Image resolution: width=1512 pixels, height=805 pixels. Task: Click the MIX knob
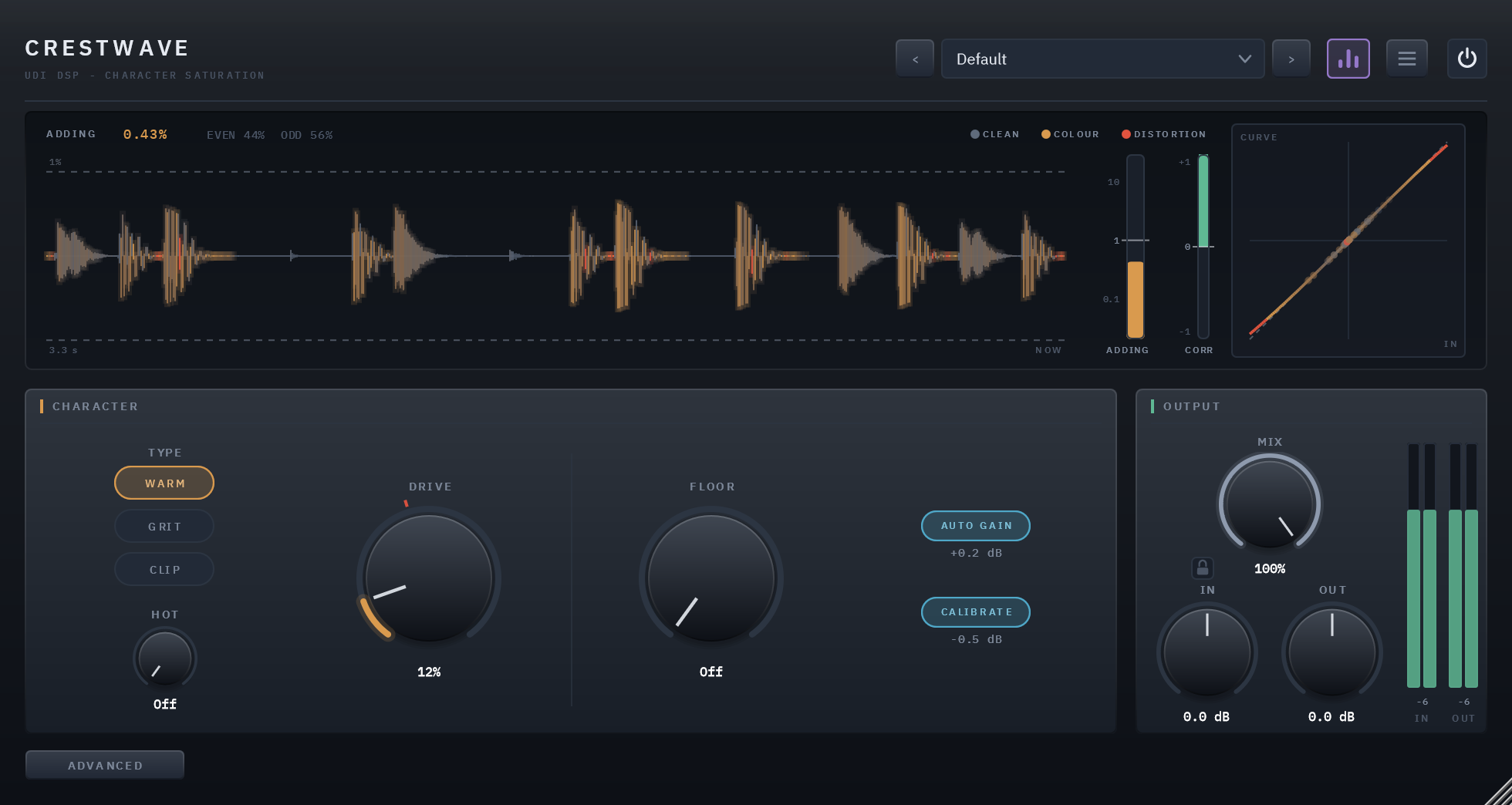click(1269, 504)
